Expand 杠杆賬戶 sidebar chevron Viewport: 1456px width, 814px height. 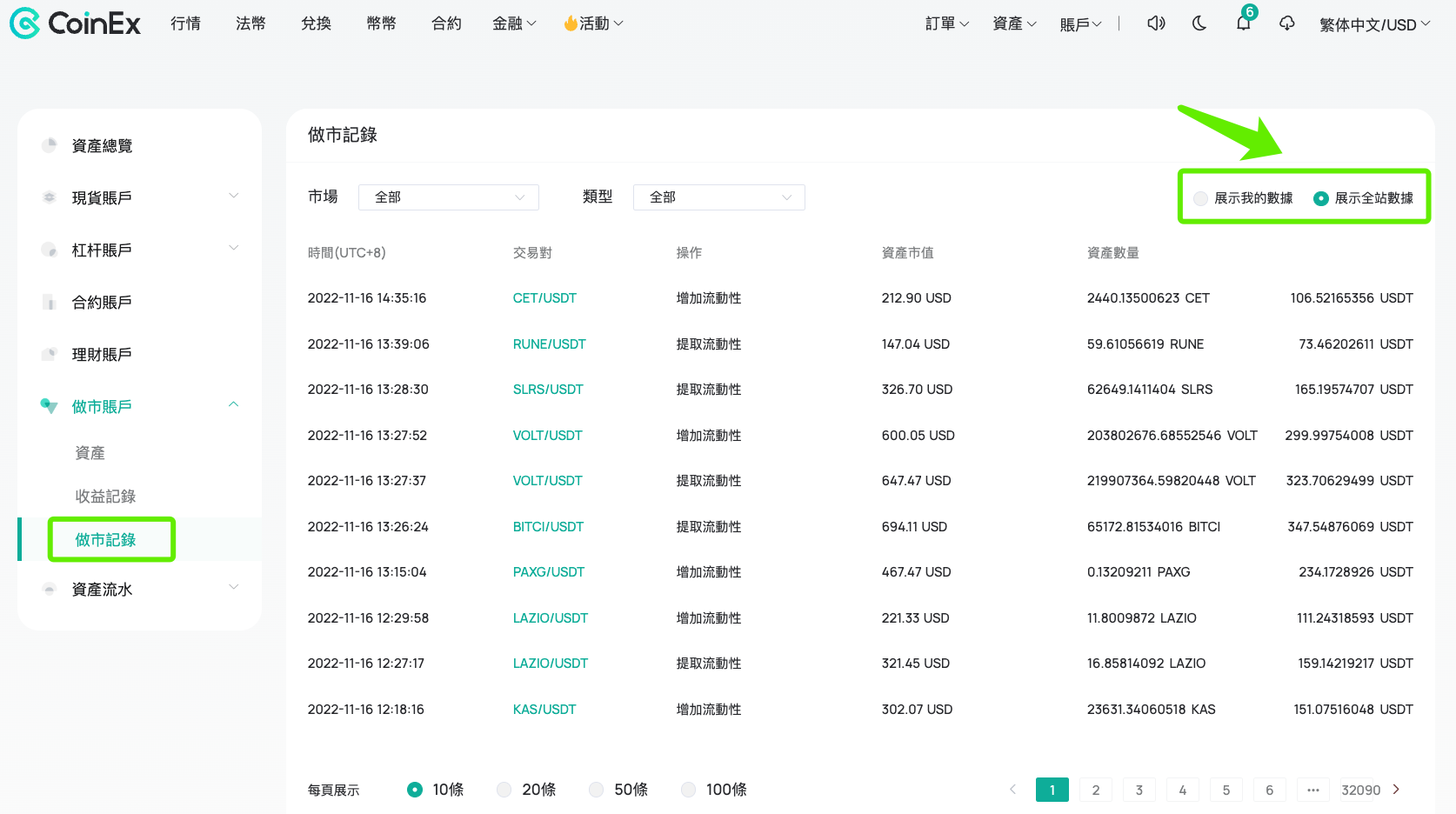233,248
